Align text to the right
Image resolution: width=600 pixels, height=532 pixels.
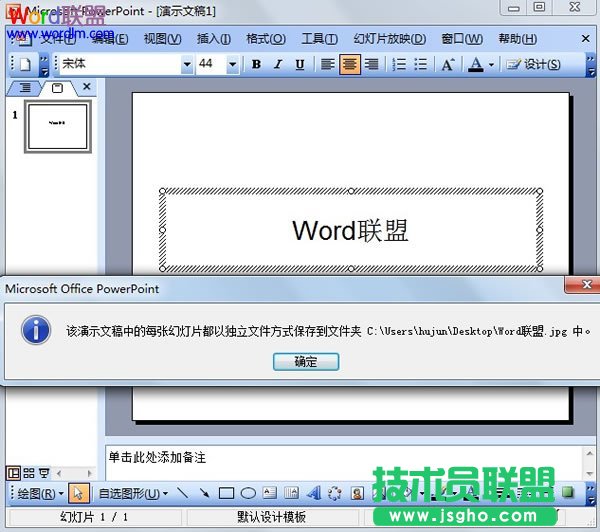371,64
